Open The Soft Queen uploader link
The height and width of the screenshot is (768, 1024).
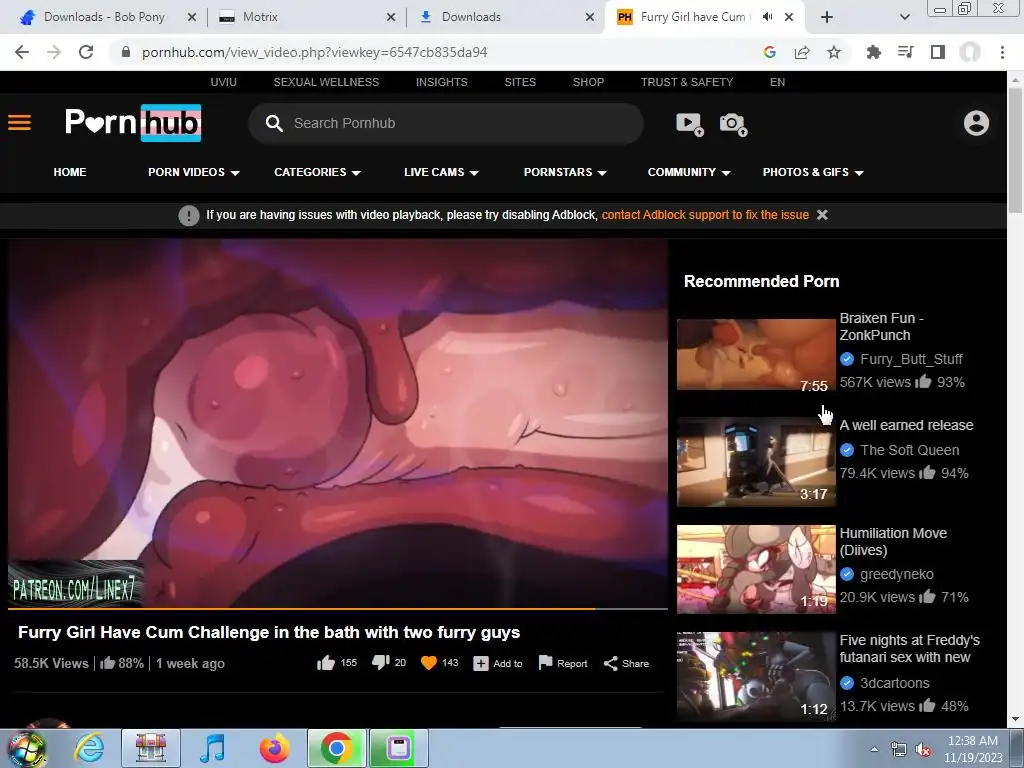coord(910,450)
